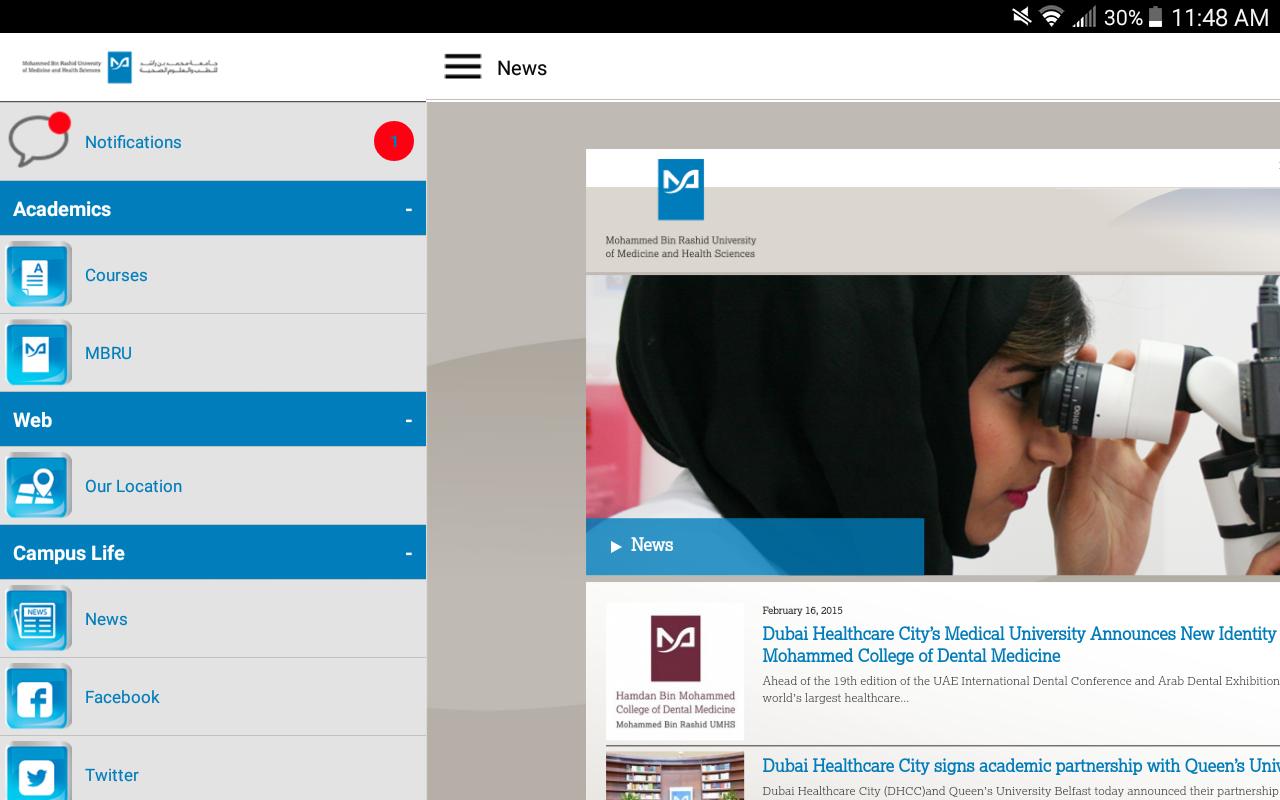
Task: Open the Queen's University partnership article link
Action: (1020, 765)
